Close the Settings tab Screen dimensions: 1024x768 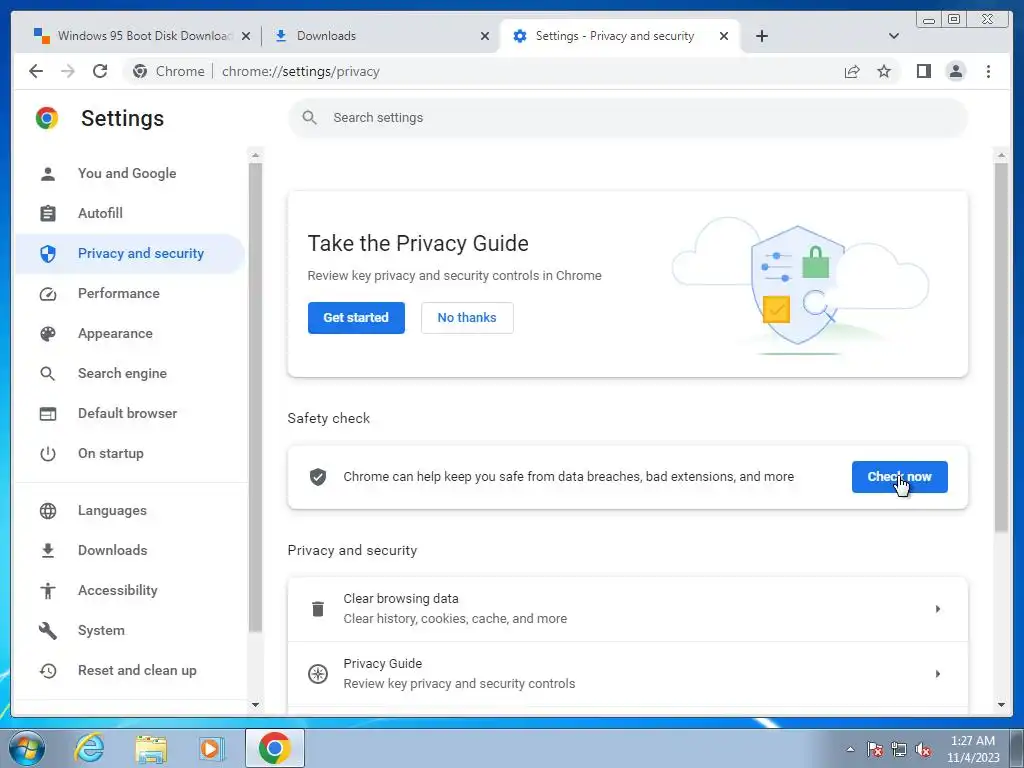point(724,36)
